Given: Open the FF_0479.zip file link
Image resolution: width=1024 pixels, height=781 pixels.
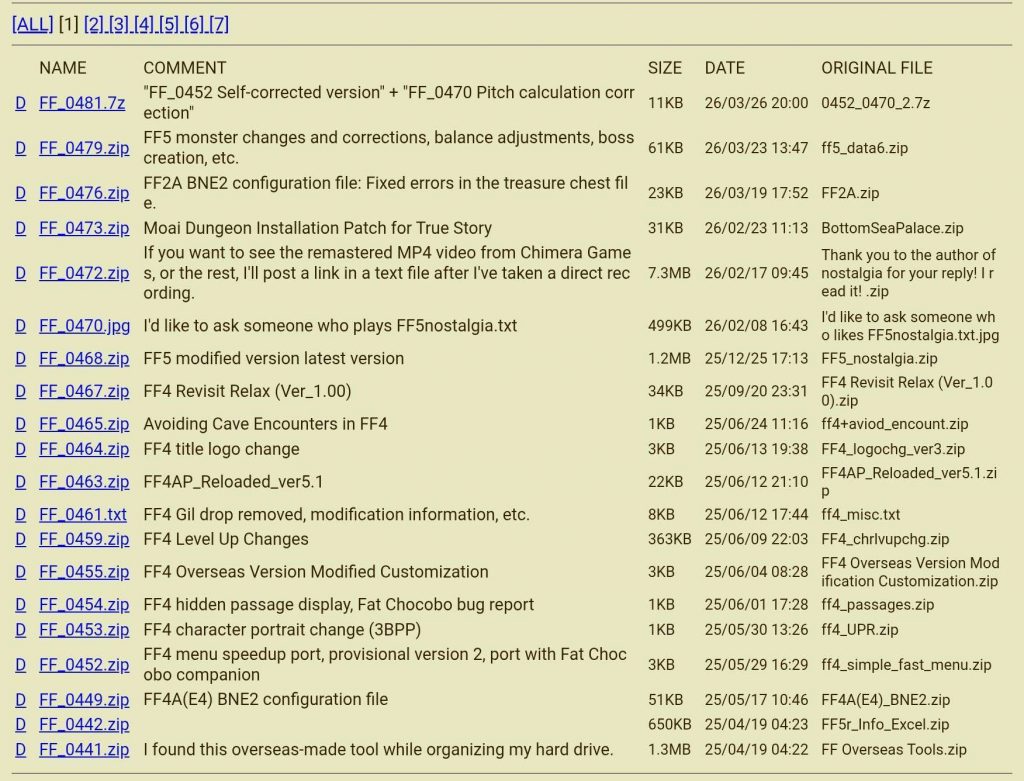Looking at the screenshot, I should (x=84, y=148).
